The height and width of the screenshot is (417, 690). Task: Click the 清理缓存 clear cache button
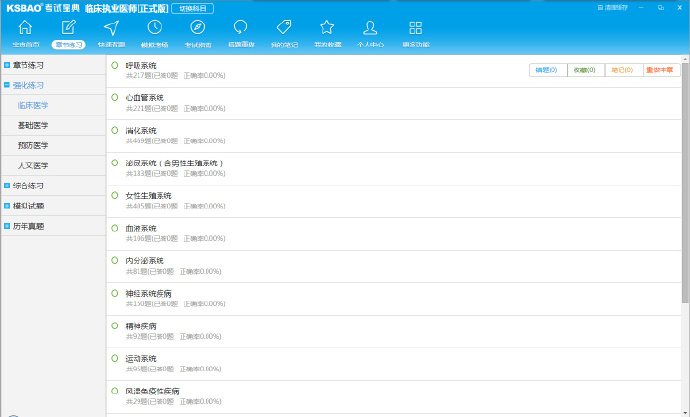click(612, 7)
